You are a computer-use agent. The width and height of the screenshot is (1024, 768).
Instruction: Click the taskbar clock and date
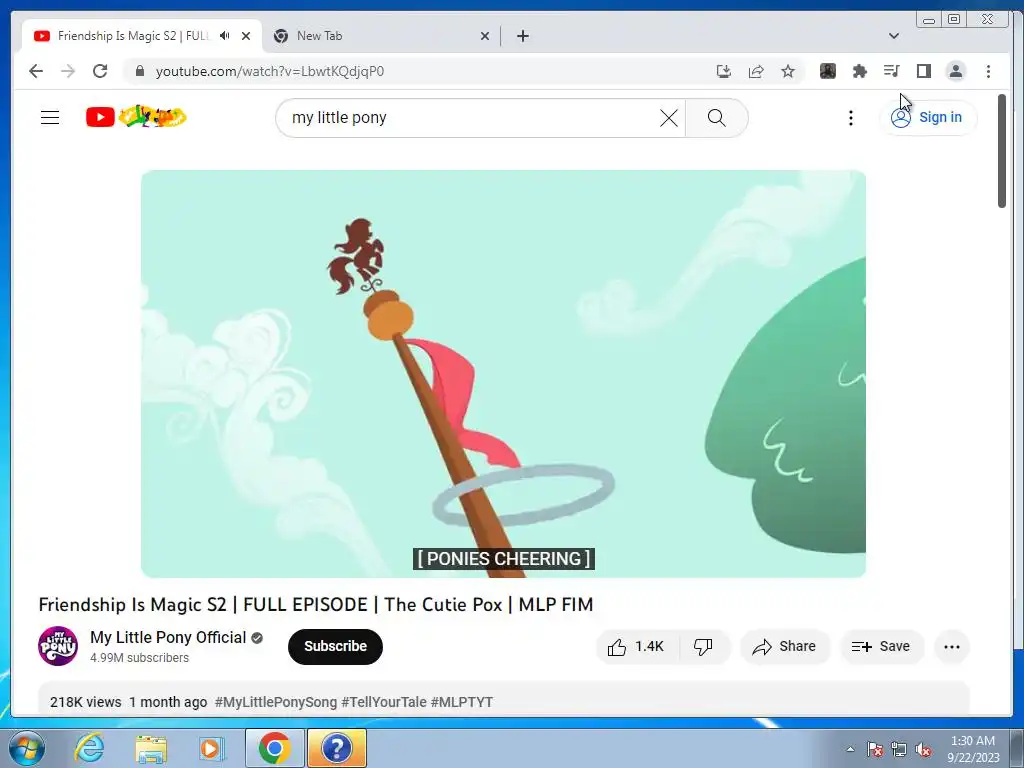(973, 749)
